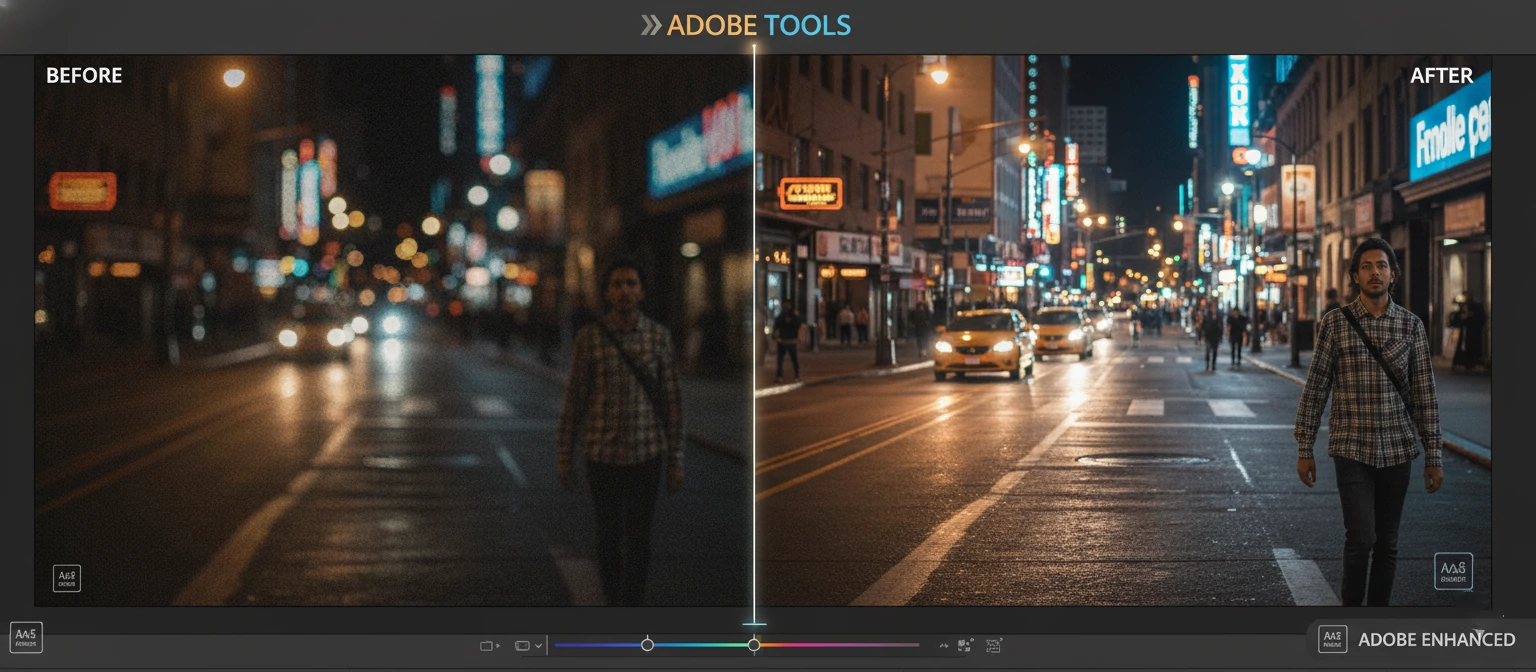Screen dimensions: 1536x672
Task: Click the display preview icon beside the gradient slider
Action: (x=522, y=645)
